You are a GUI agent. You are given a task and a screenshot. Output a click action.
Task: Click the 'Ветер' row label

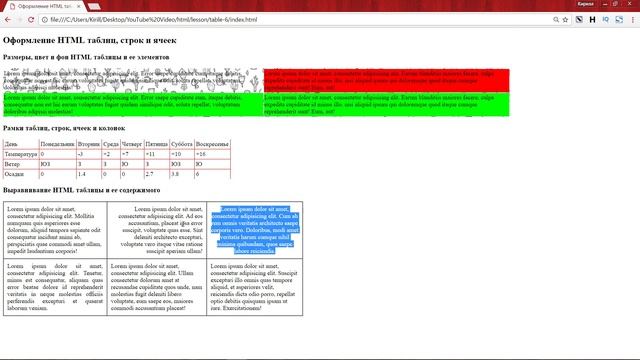(21, 164)
